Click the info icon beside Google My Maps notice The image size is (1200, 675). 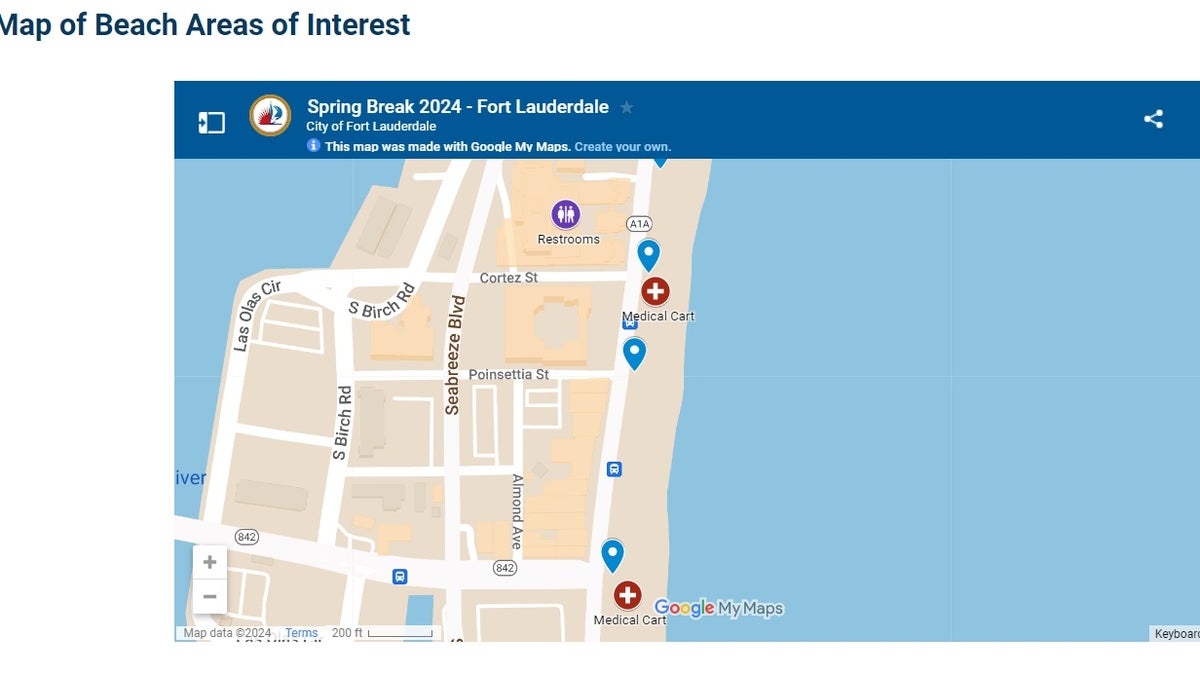(x=313, y=146)
